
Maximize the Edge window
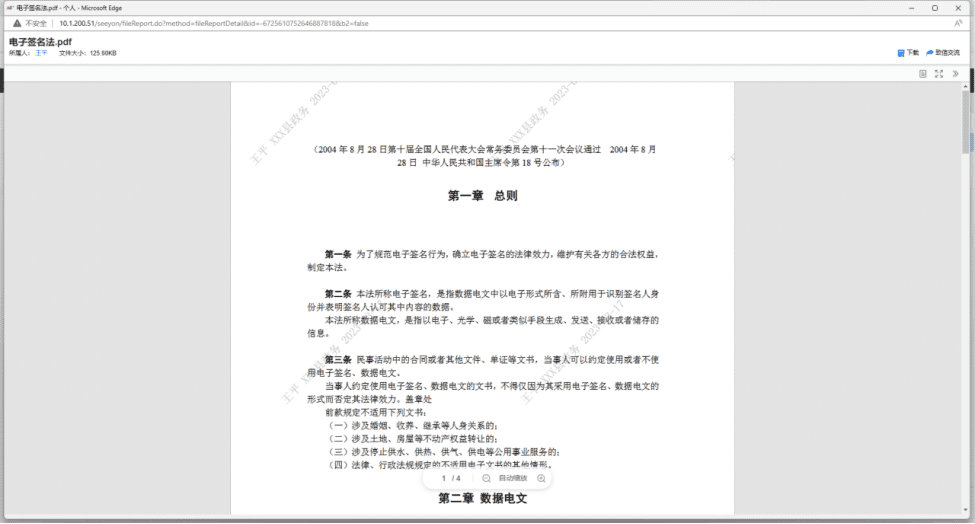[x=935, y=8]
